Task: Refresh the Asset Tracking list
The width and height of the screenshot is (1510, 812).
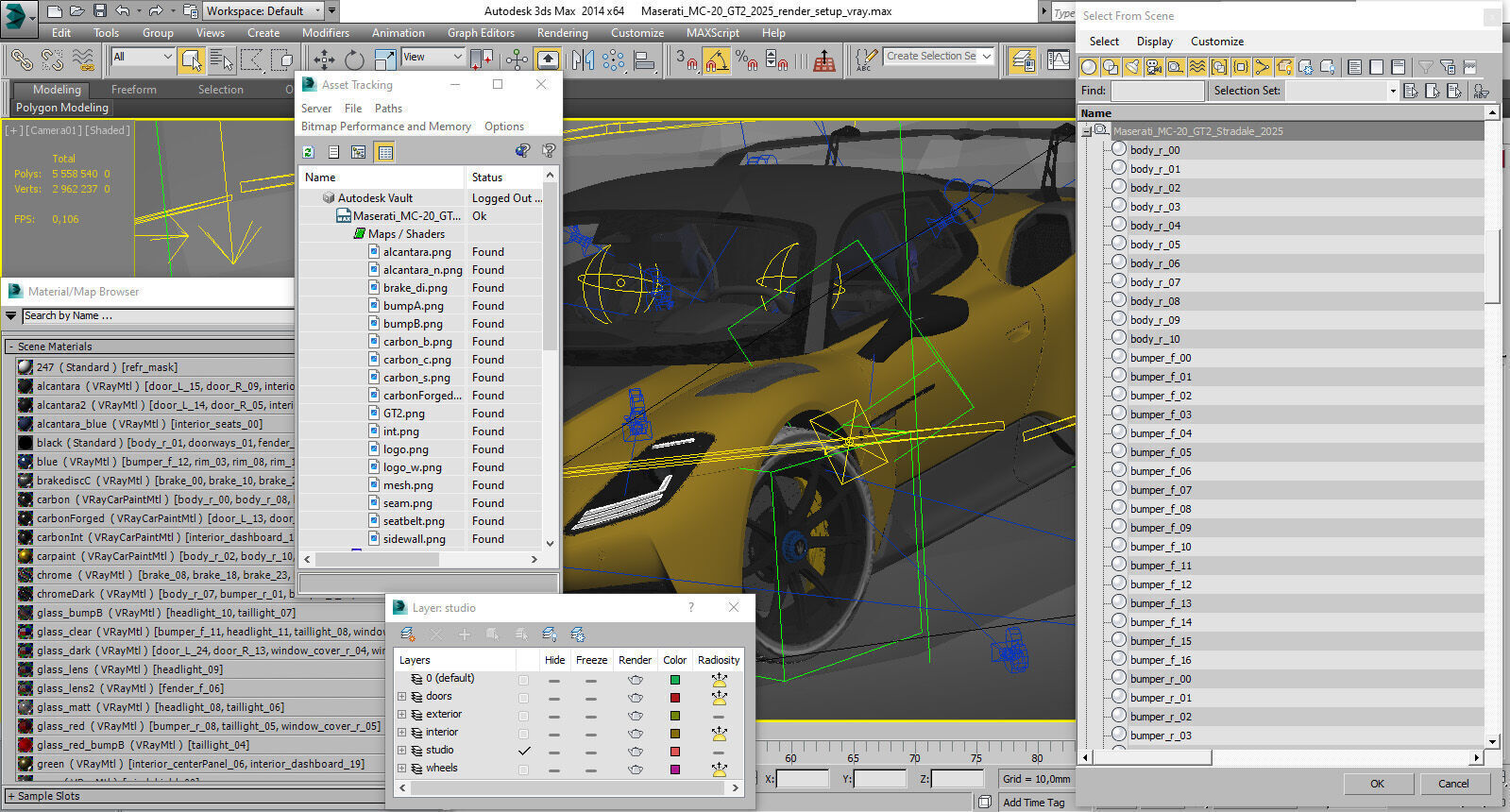Action: pos(308,152)
